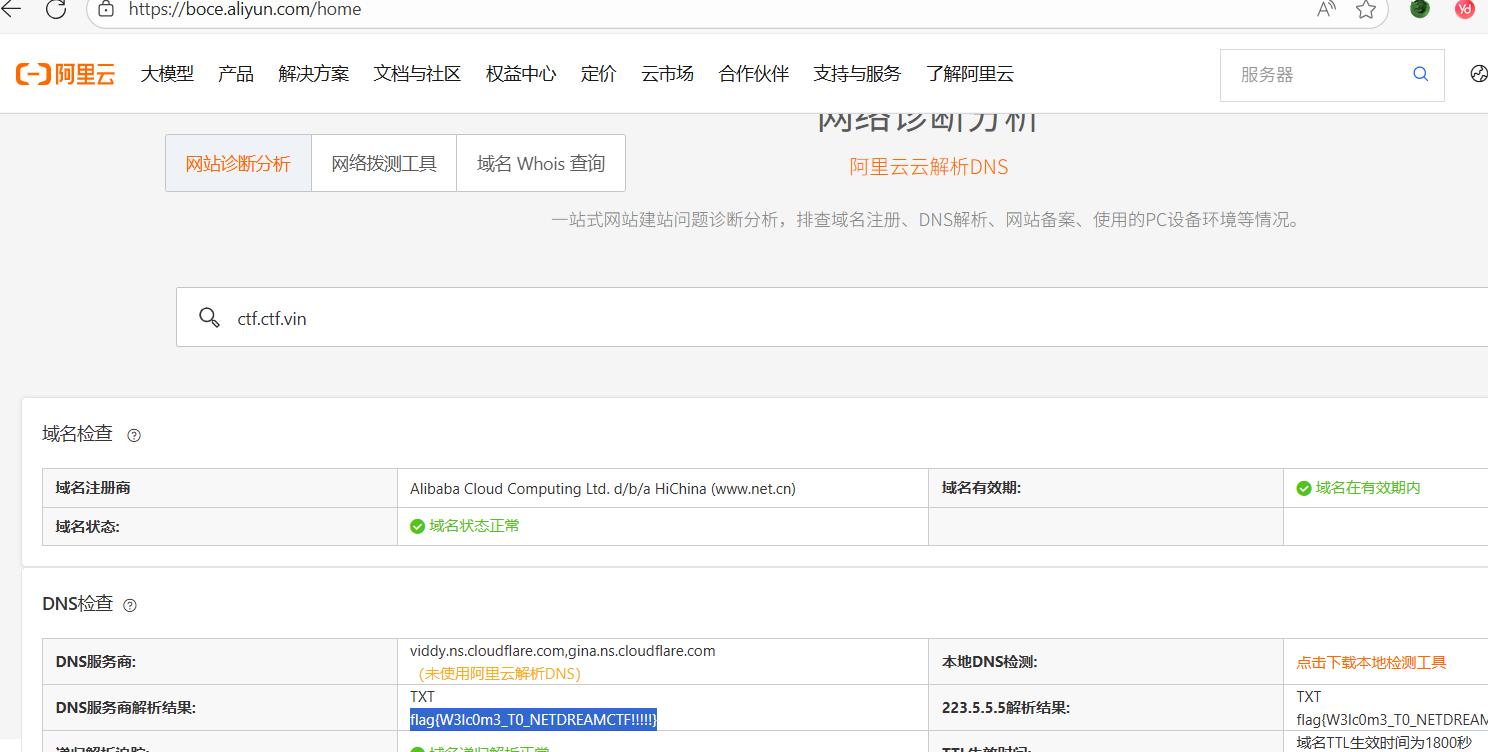The image size is (1488, 752).
Task: Click the browser refresh icon
Action: click(x=56, y=9)
